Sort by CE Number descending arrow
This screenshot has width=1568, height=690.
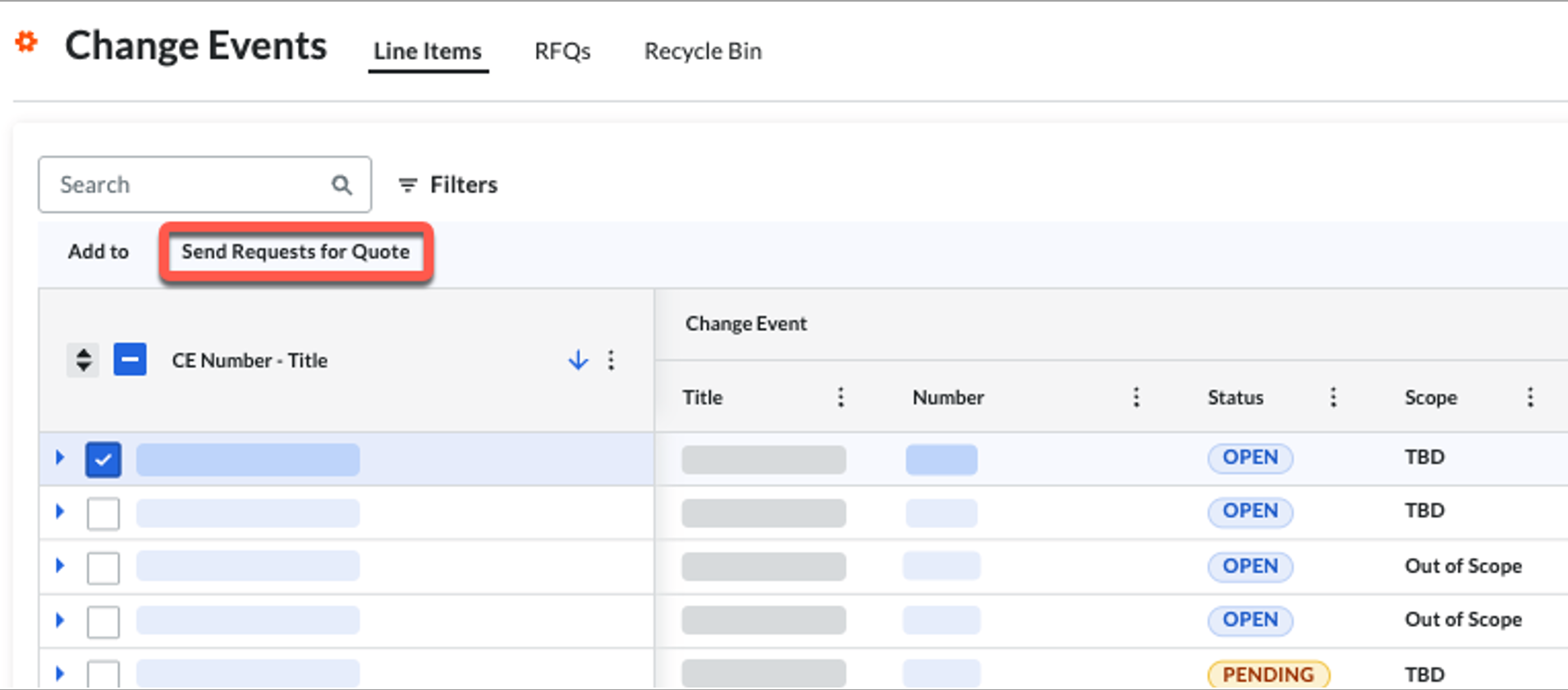[x=578, y=360]
